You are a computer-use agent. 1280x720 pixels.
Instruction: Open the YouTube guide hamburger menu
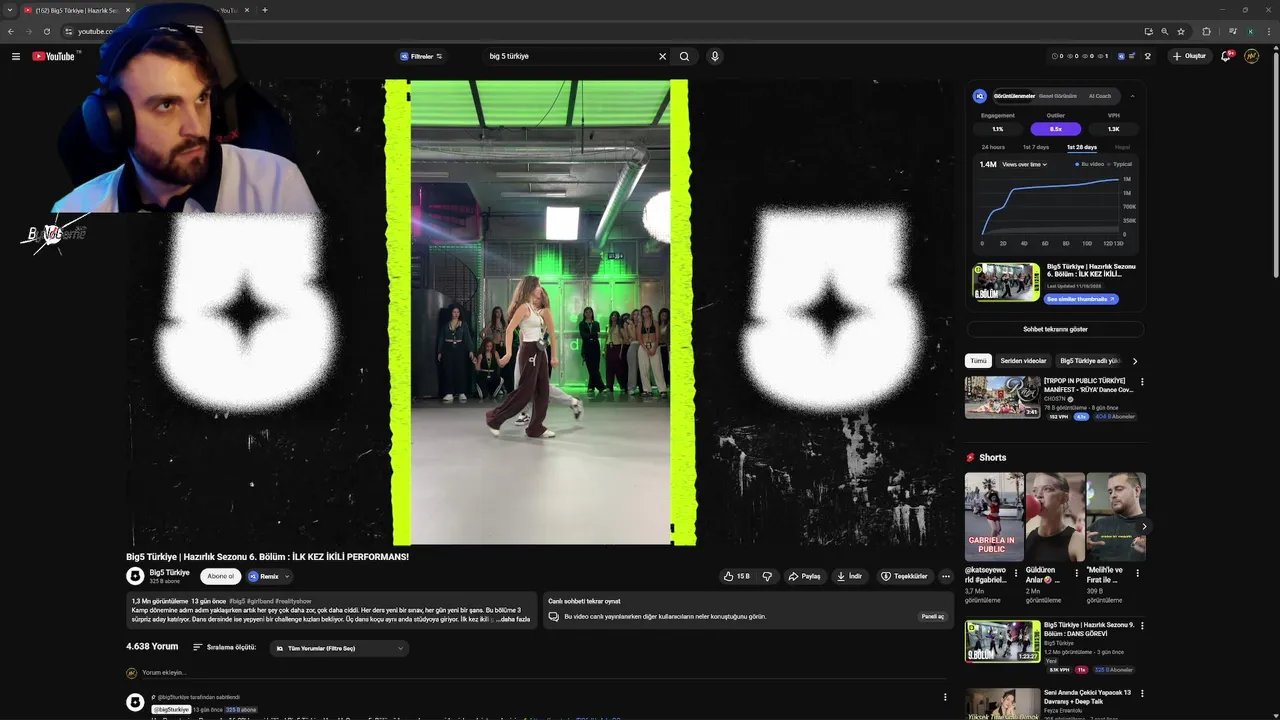pos(16,56)
